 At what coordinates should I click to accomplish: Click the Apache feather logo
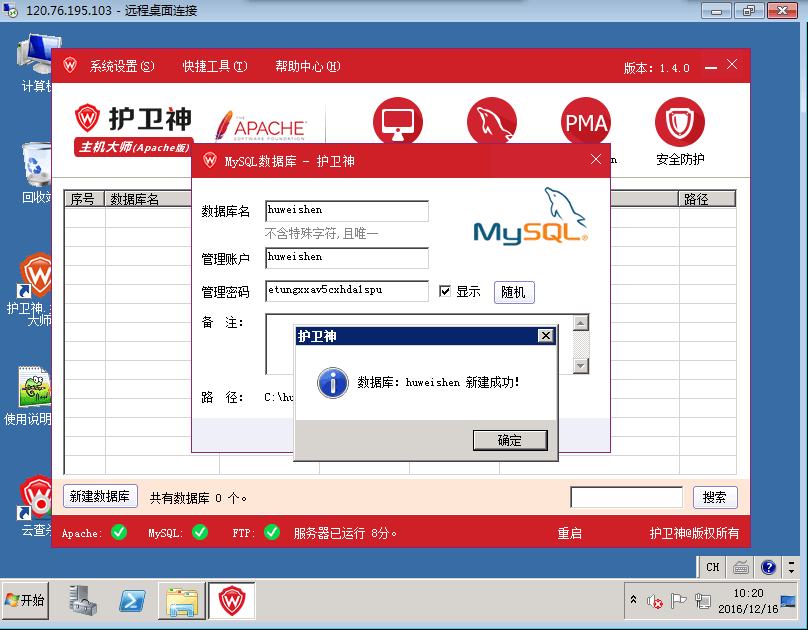(x=261, y=126)
